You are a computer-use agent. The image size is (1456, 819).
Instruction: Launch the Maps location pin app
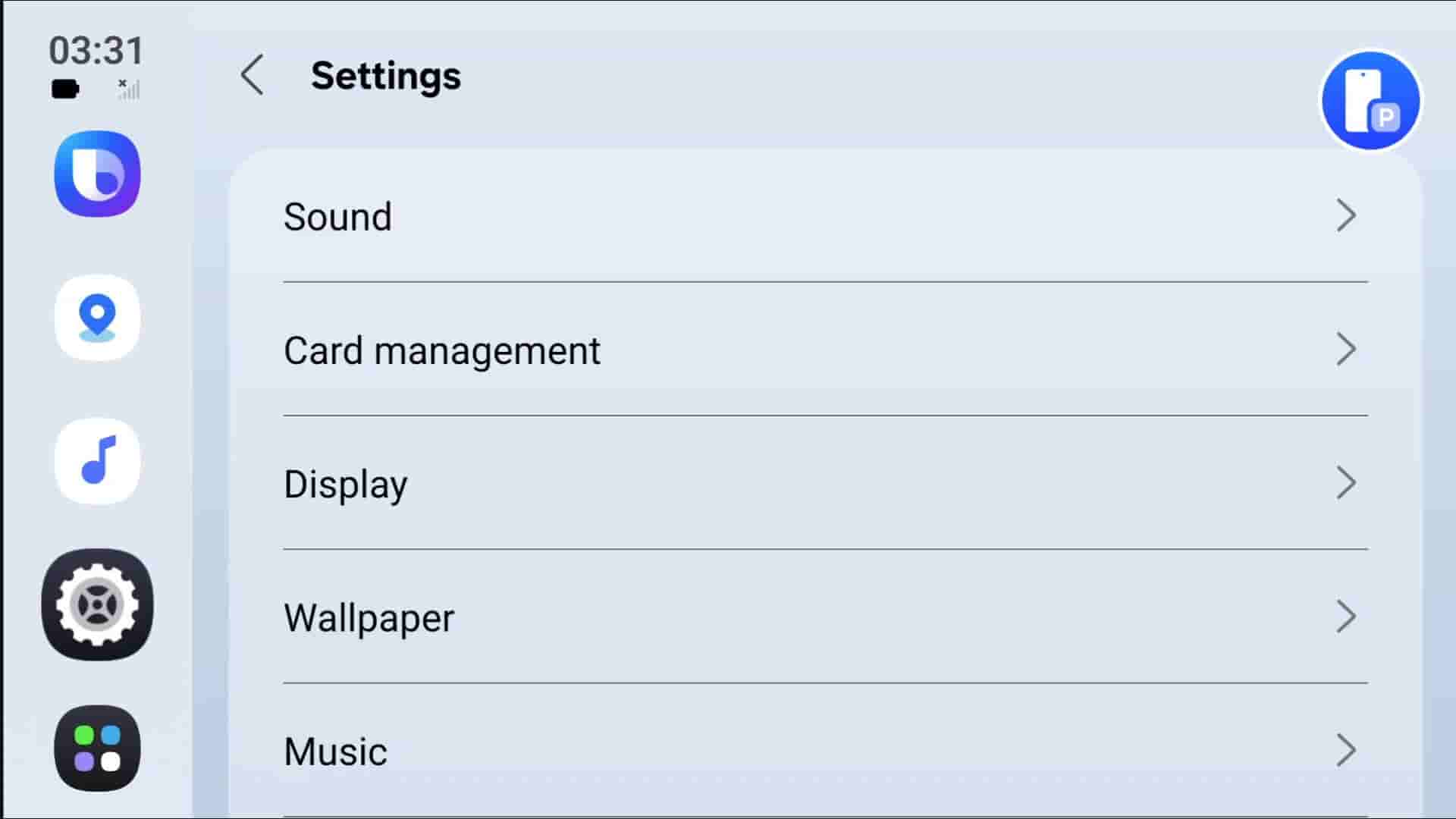tap(97, 317)
